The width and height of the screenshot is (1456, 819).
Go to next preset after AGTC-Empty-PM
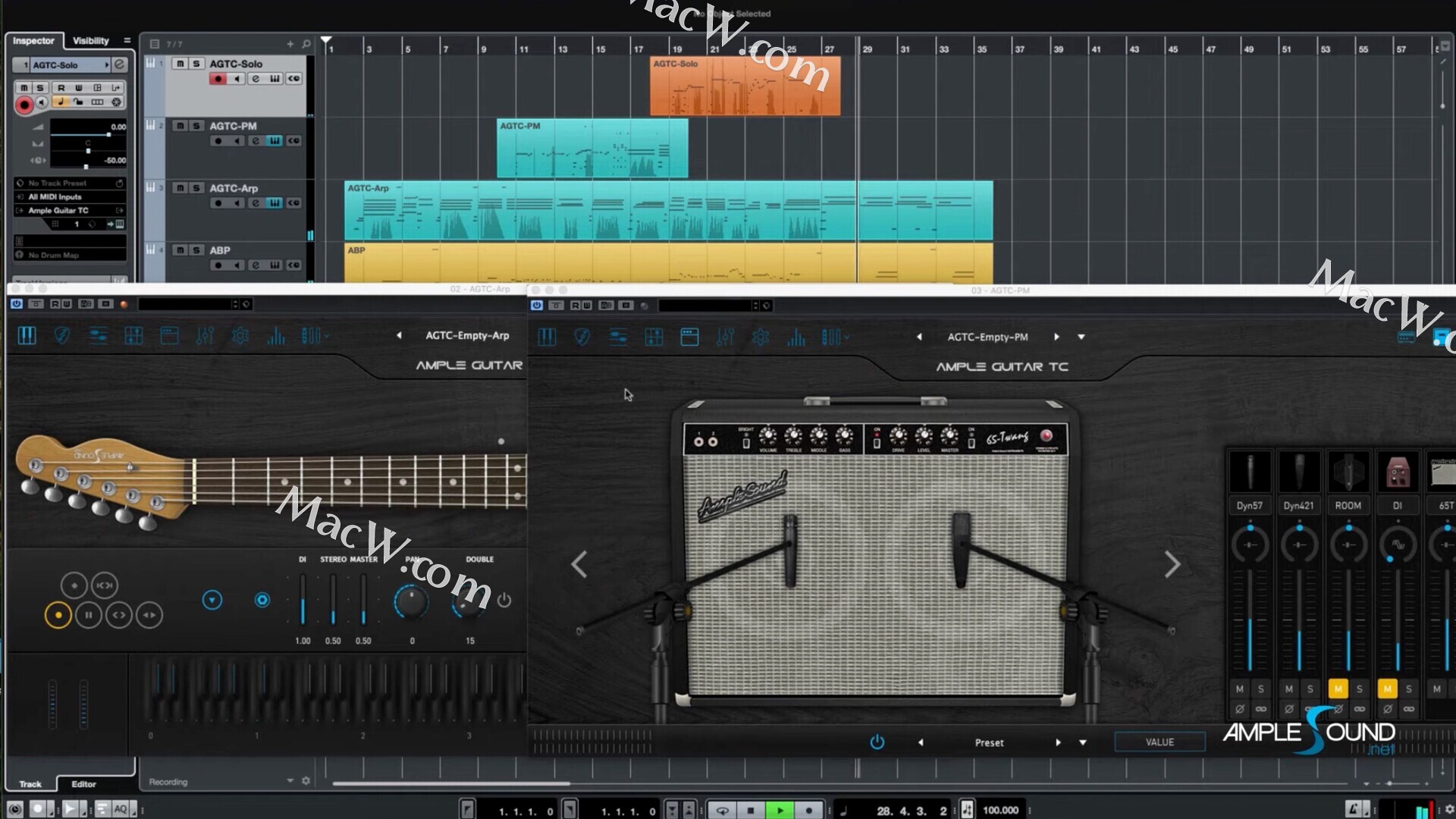coord(1056,337)
